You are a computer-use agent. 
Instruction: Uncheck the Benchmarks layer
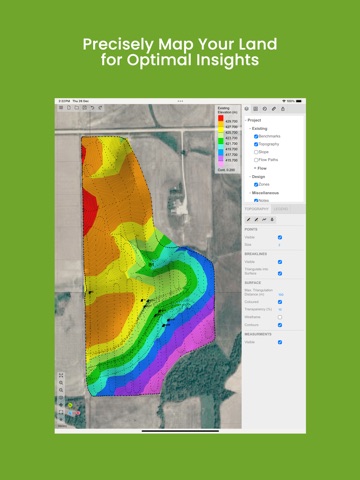[x=256, y=136]
